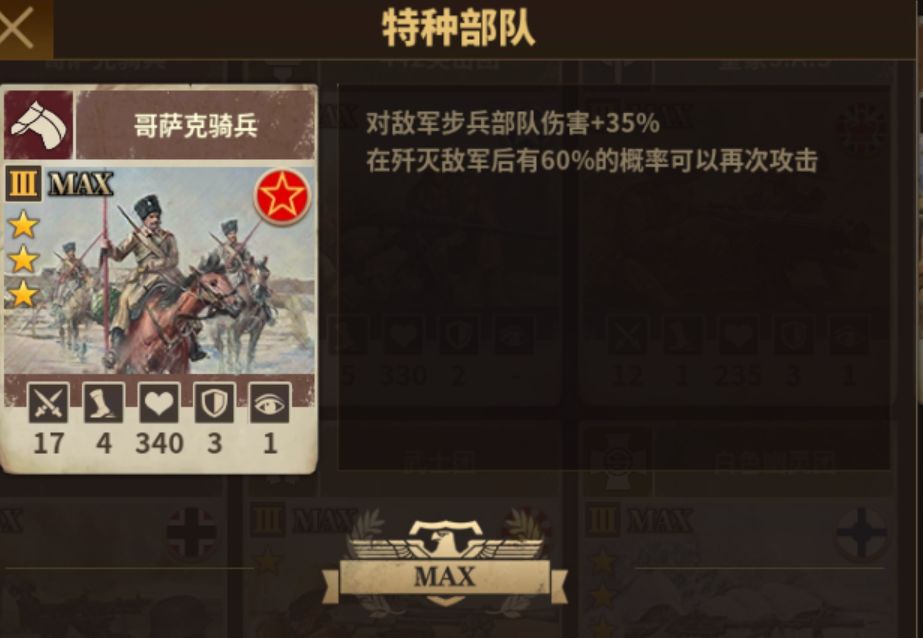
Task: Select the heart health icon
Action: (x=159, y=403)
